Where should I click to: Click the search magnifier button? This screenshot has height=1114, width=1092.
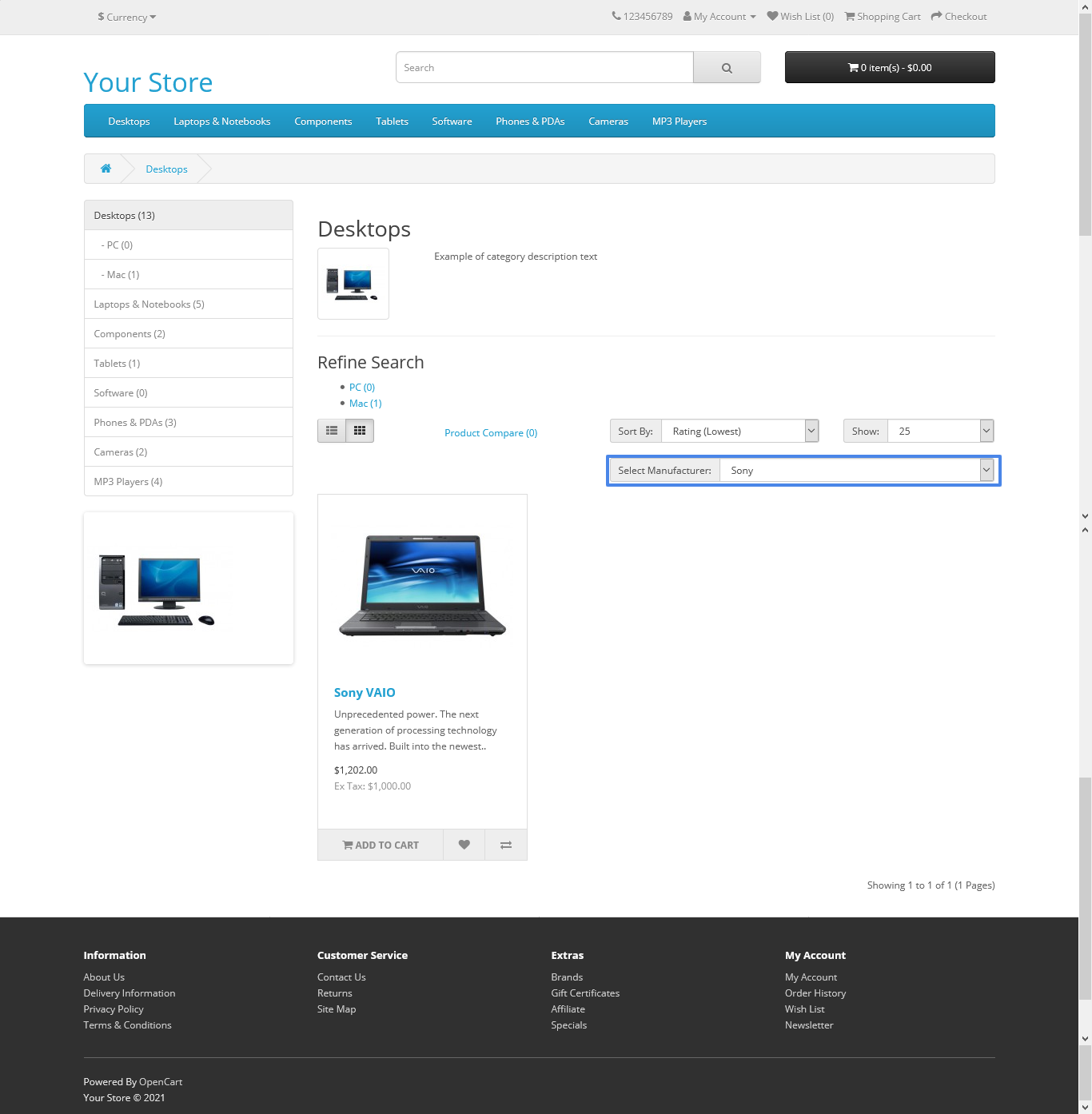(x=727, y=68)
